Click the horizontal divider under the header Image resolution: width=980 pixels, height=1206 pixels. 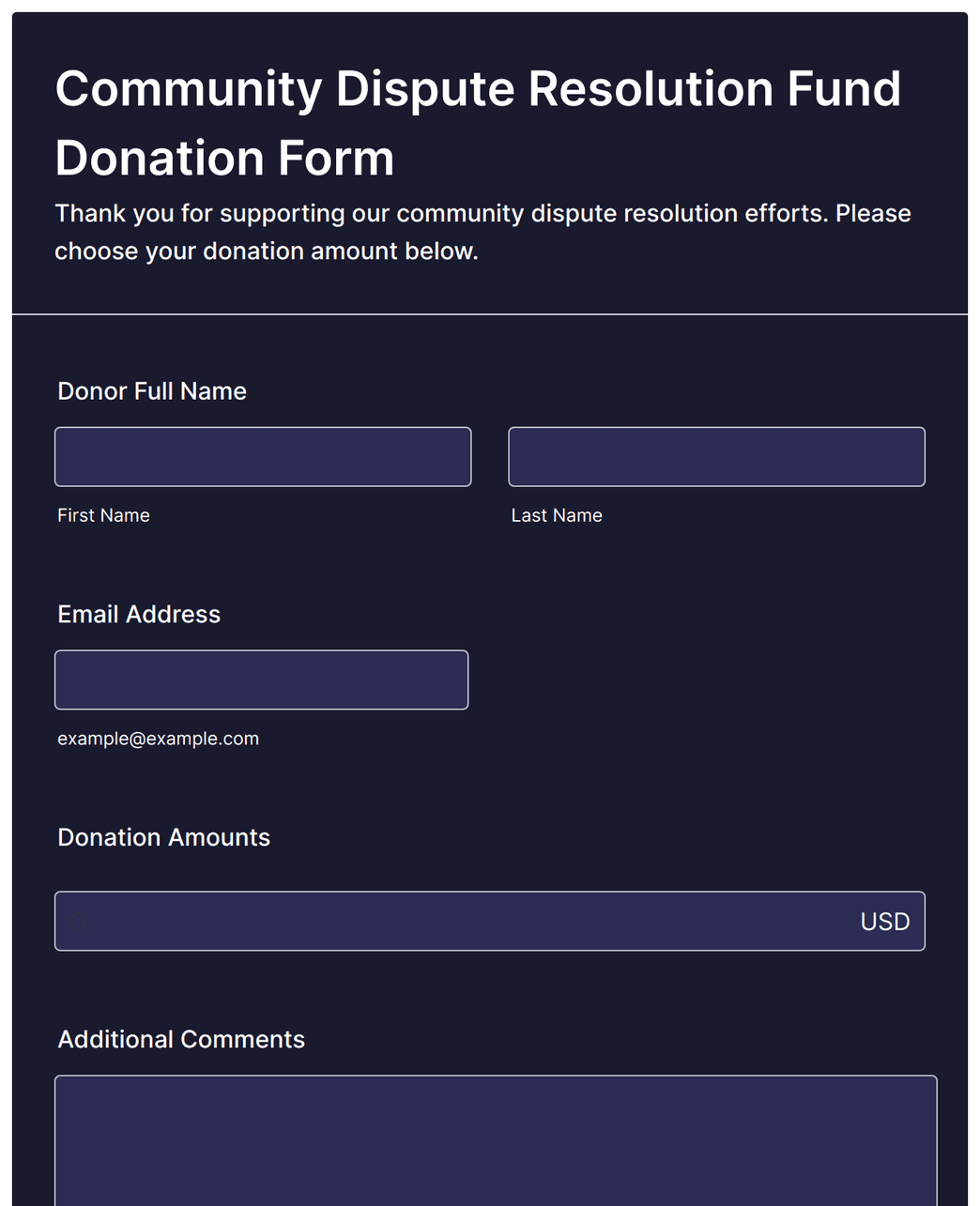coord(490,314)
